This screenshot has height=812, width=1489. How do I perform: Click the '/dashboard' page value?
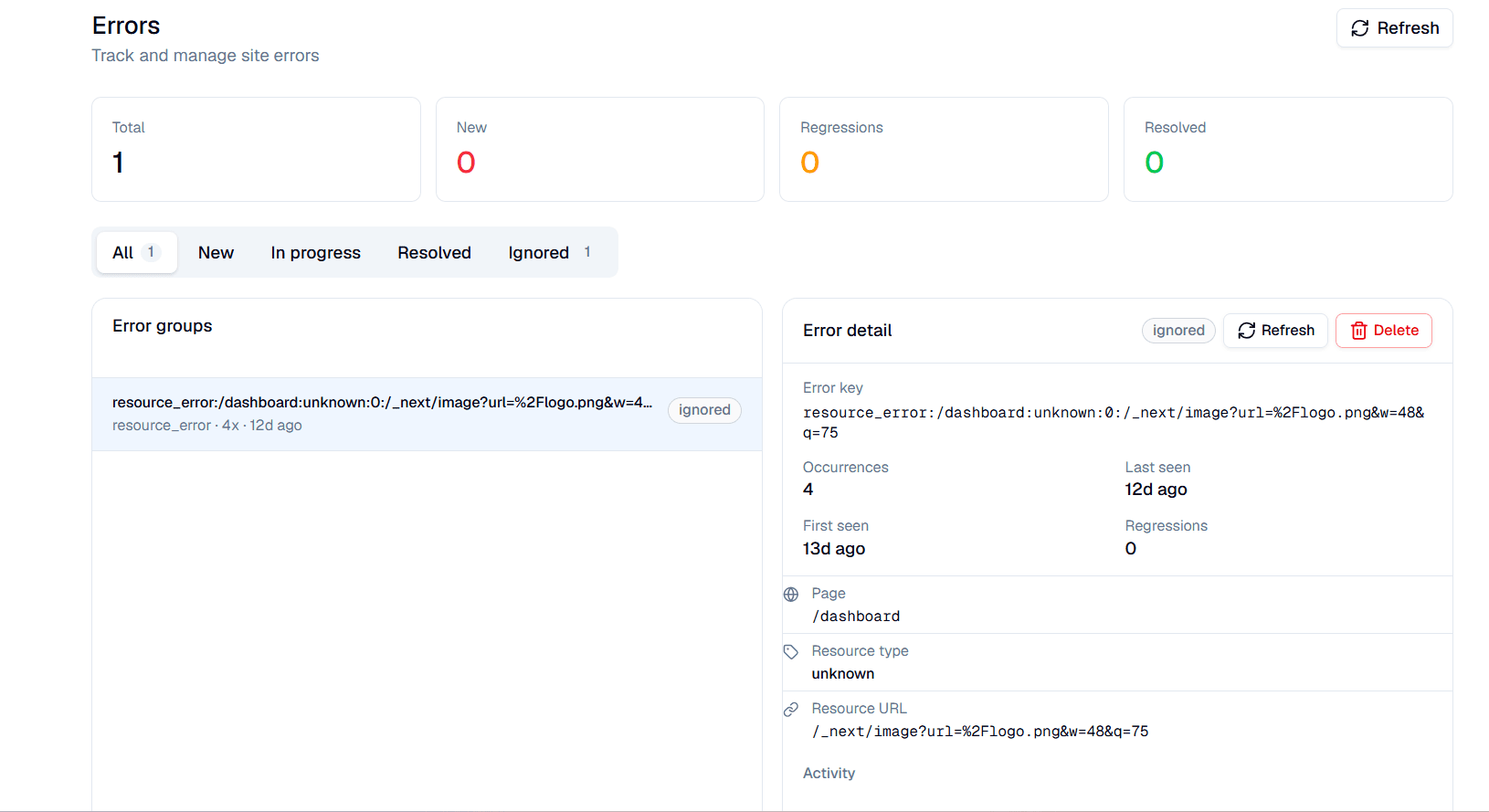[x=856, y=617]
